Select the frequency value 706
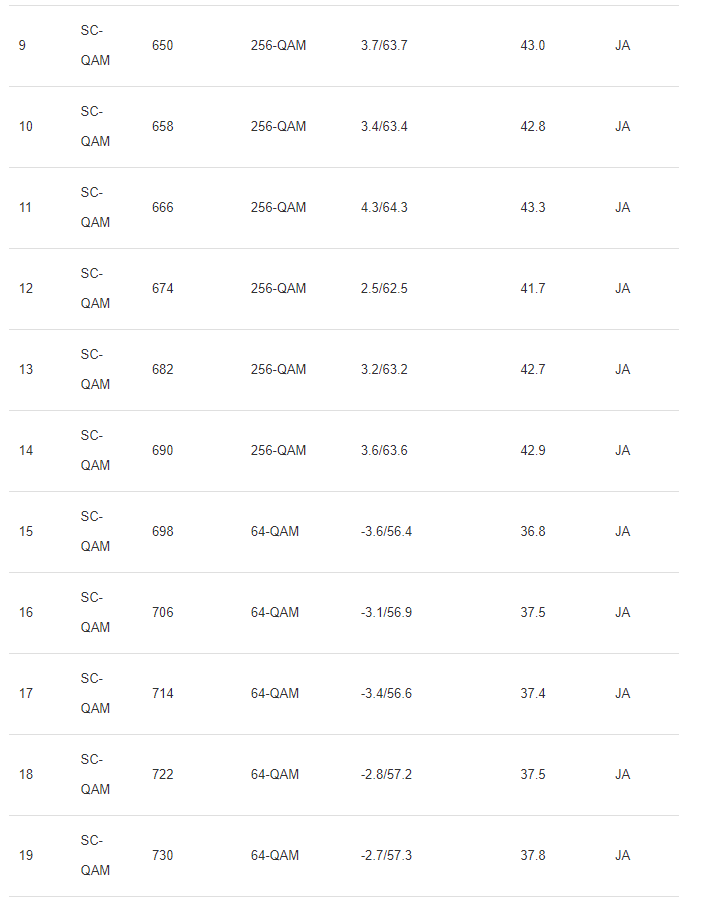The height and width of the screenshot is (904, 705). point(162,613)
